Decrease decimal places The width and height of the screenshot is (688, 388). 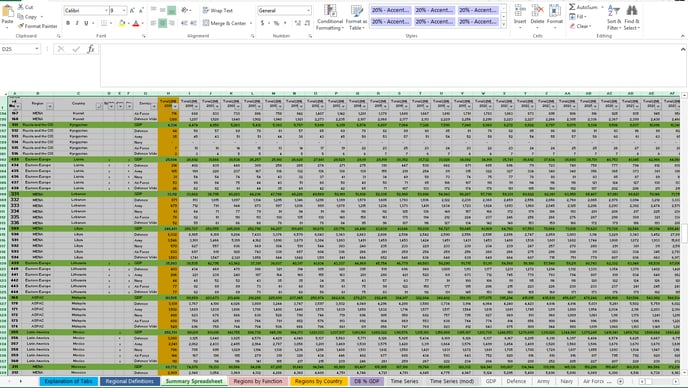[x=307, y=23]
